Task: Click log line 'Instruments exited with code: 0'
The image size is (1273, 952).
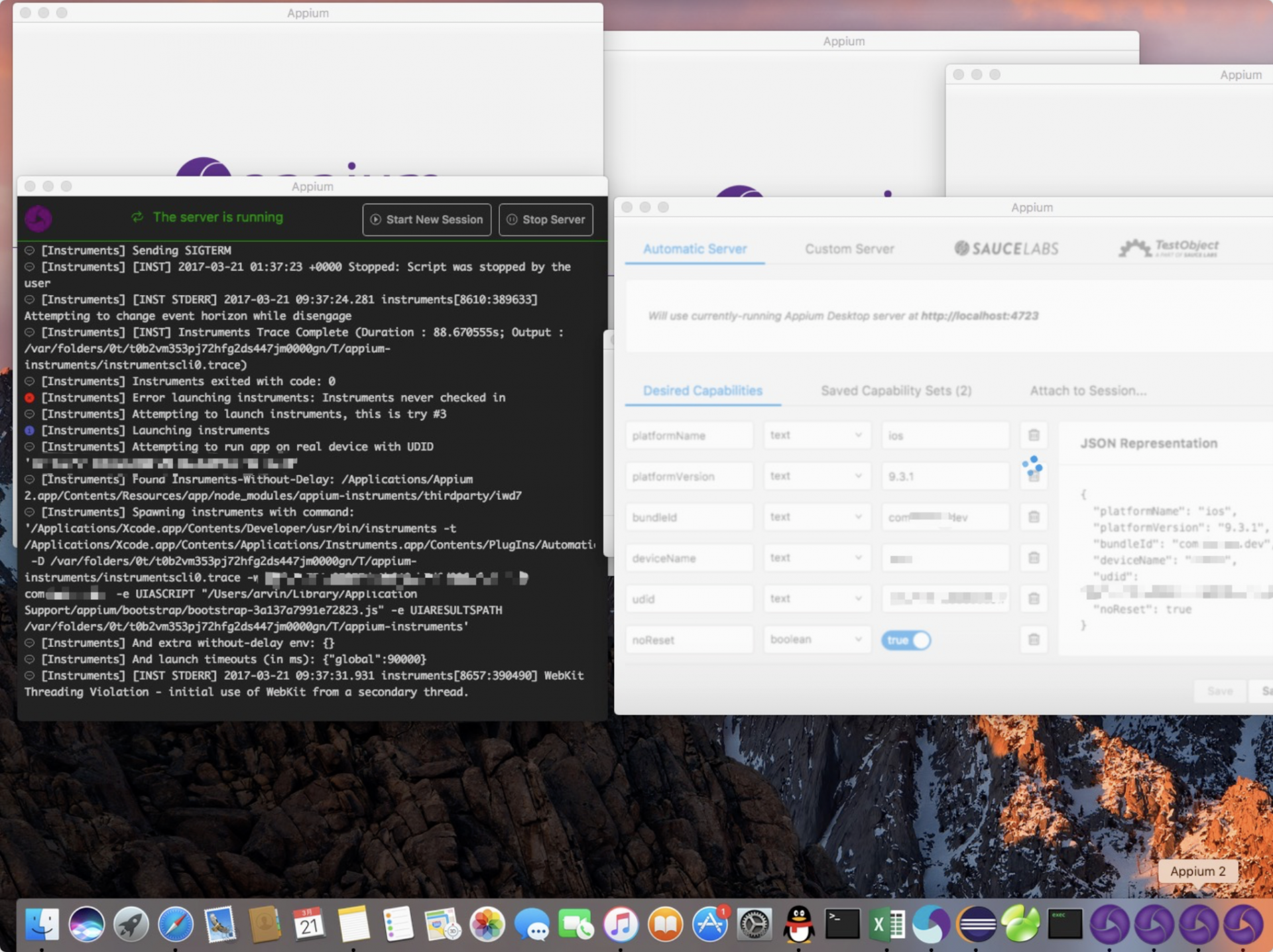Action: point(188,381)
